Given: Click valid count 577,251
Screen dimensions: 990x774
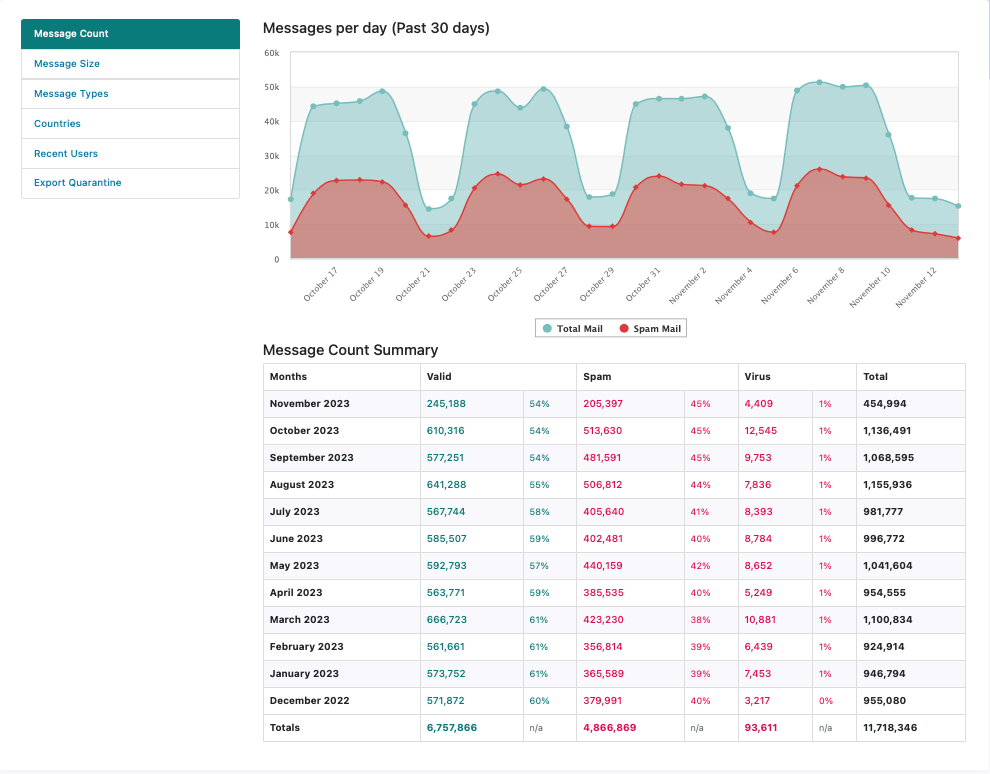Looking at the screenshot, I should (446, 458).
